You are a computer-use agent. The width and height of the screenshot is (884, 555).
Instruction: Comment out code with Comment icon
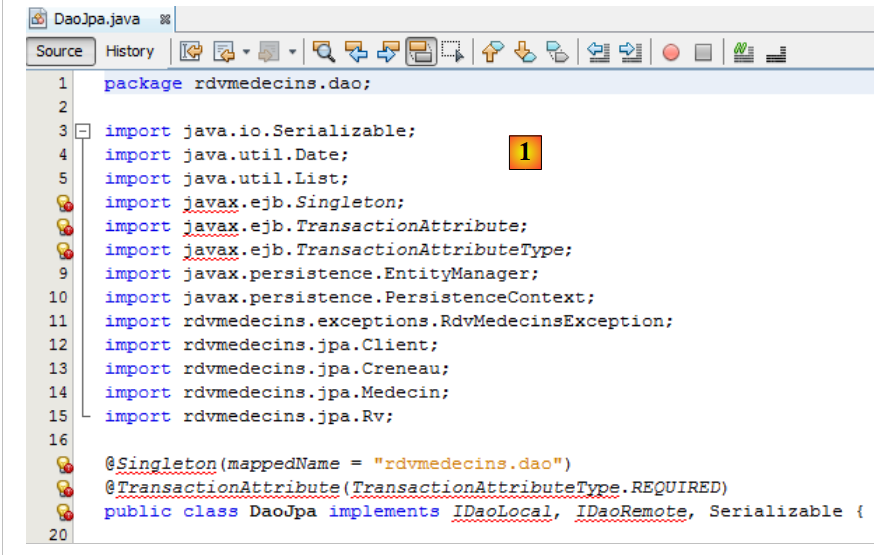pyautogui.click(x=743, y=52)
